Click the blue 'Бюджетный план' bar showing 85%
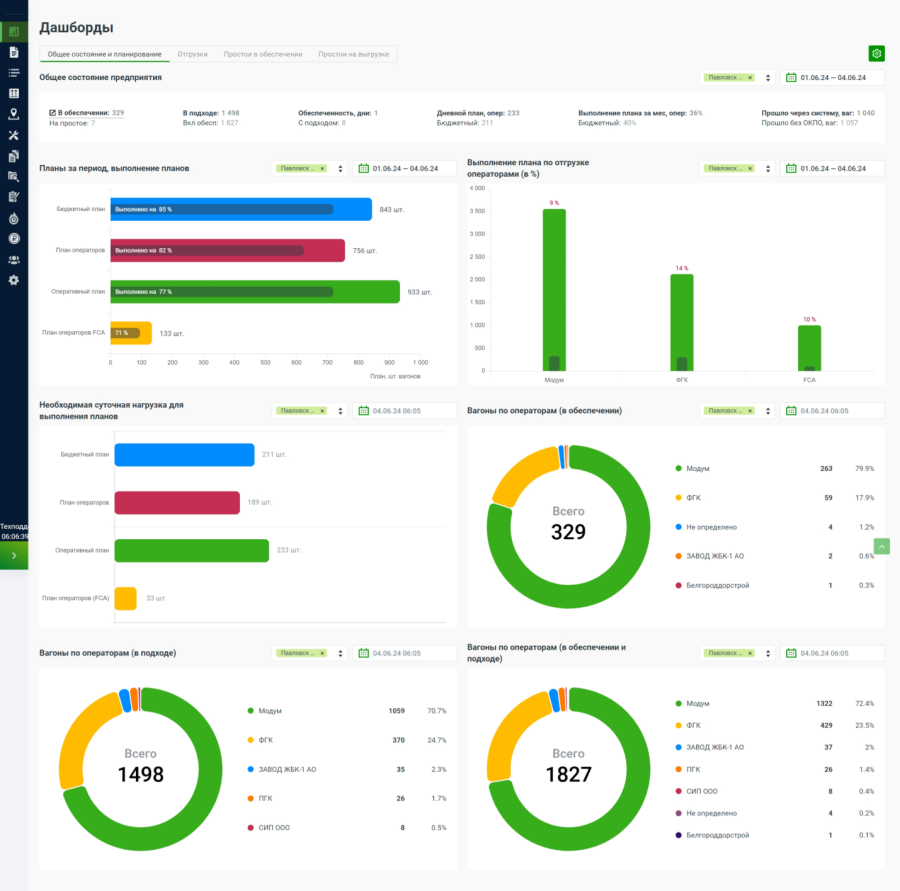Image resolution: width=900 pixels, height=891 pixels. [240, 209]
